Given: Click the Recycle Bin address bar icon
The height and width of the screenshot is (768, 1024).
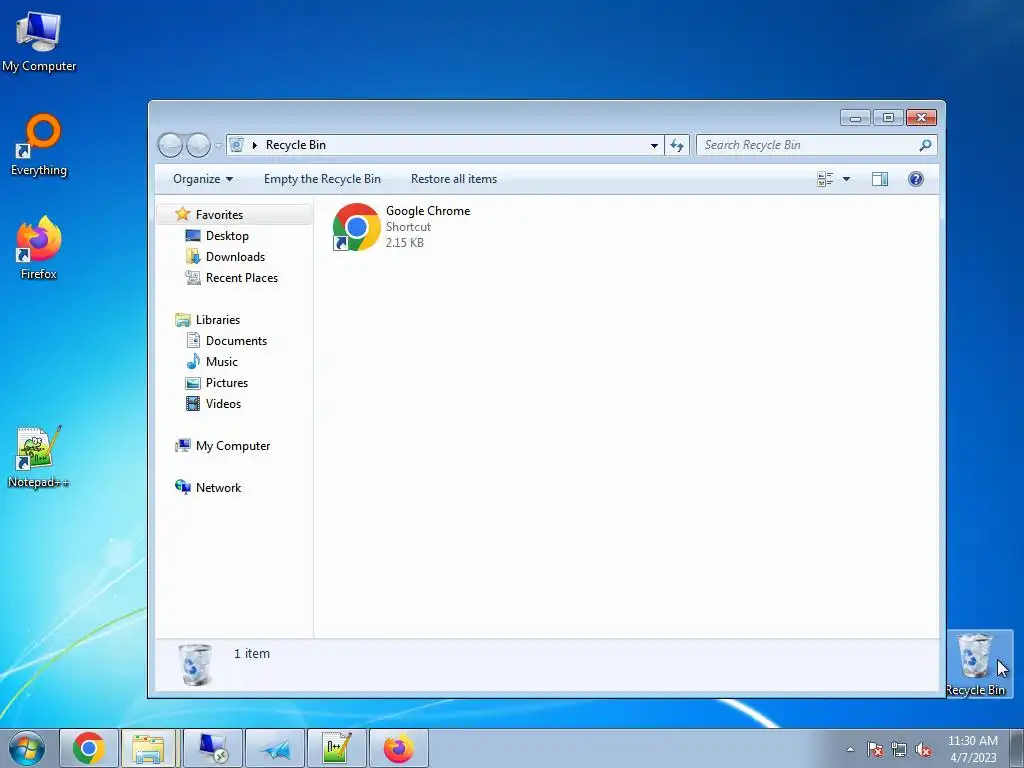Looking at the screenshot, I should pyautogui.click(x=236, y=145).
